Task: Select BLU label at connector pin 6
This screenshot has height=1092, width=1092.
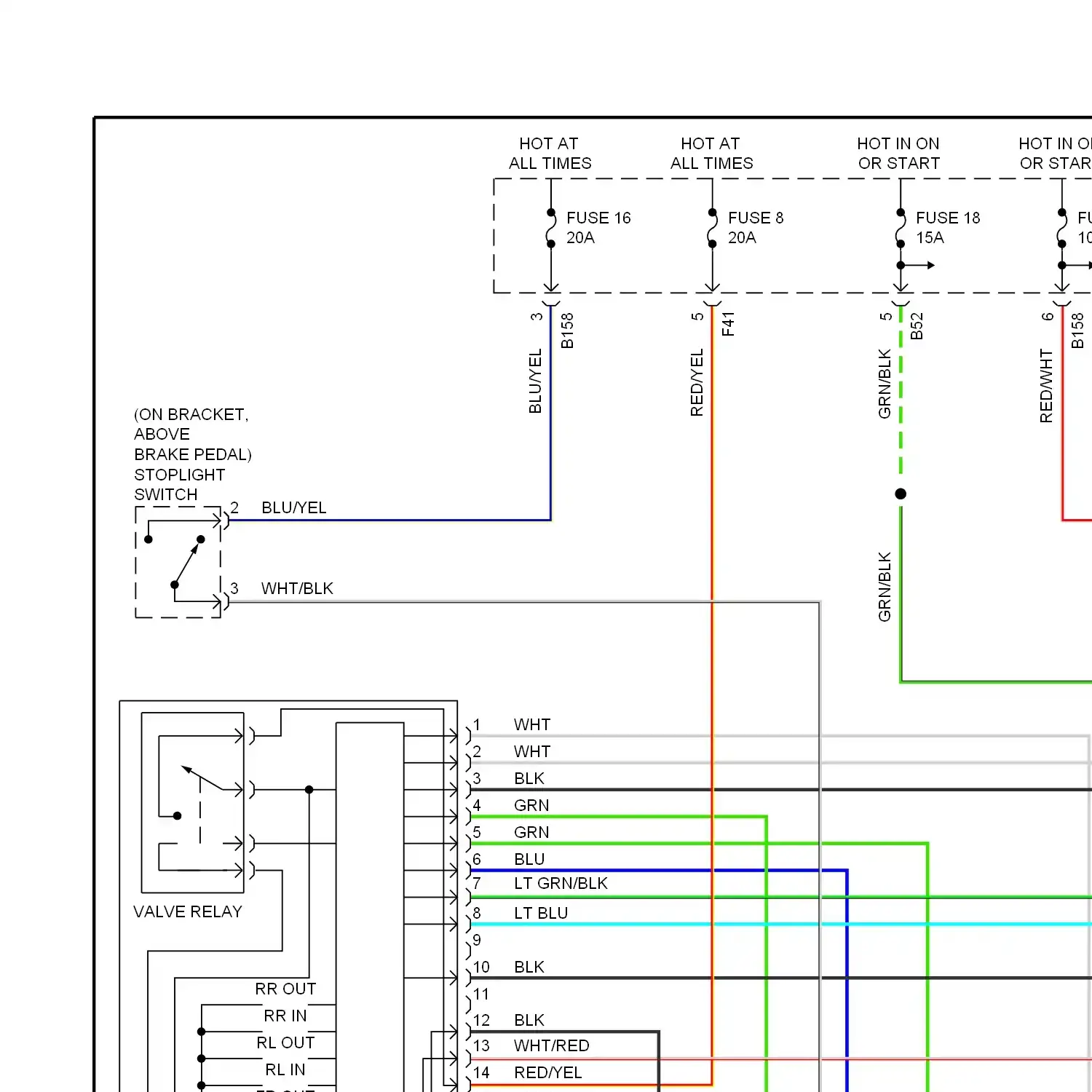Action: point(529,860)
